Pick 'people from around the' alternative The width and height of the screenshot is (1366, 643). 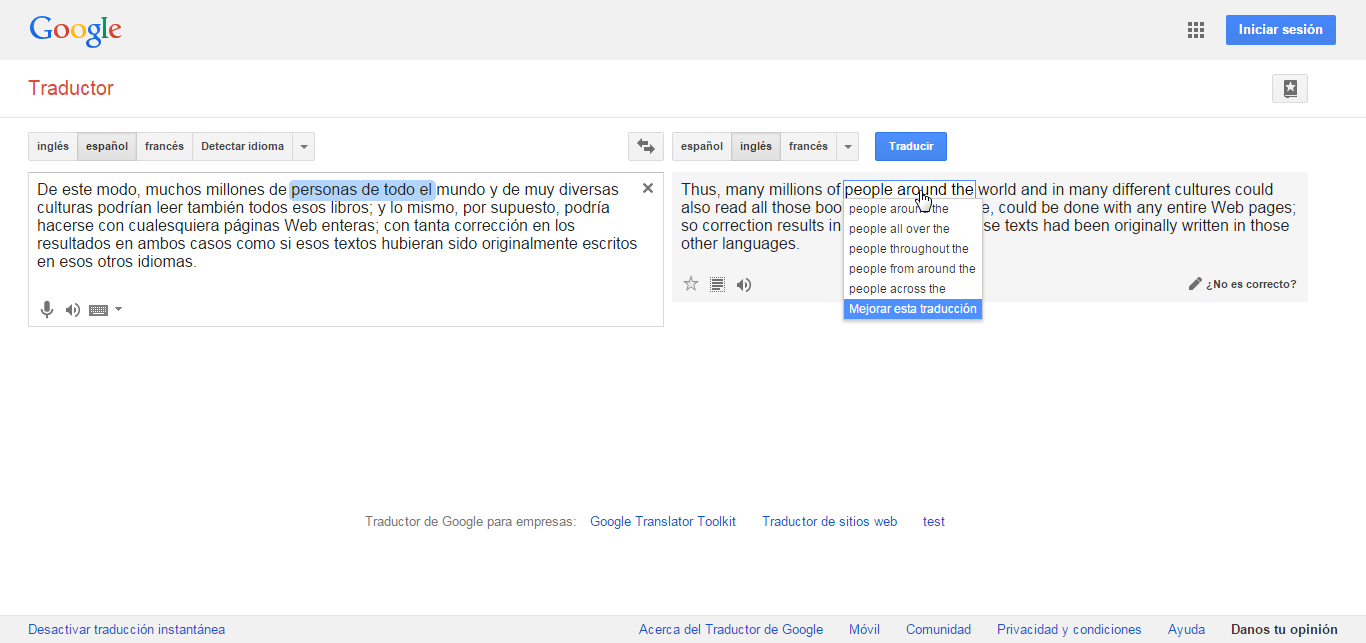click(x=912, y=269)
